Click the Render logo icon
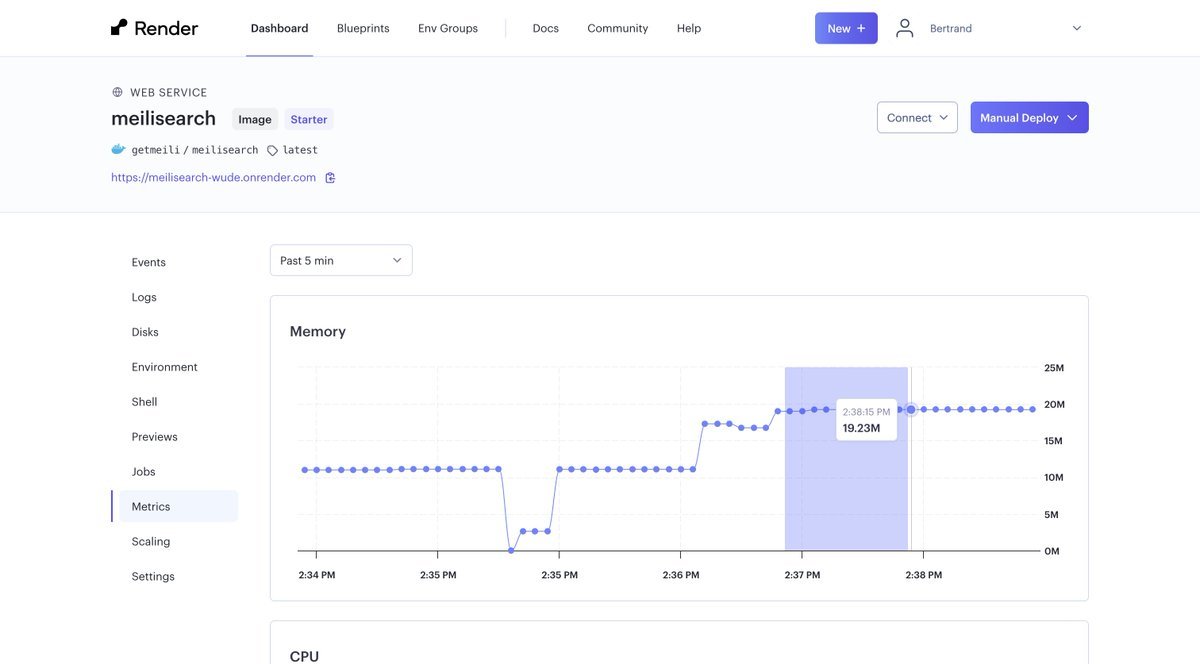Screen dimensions: 1200x664 point(119,28)
